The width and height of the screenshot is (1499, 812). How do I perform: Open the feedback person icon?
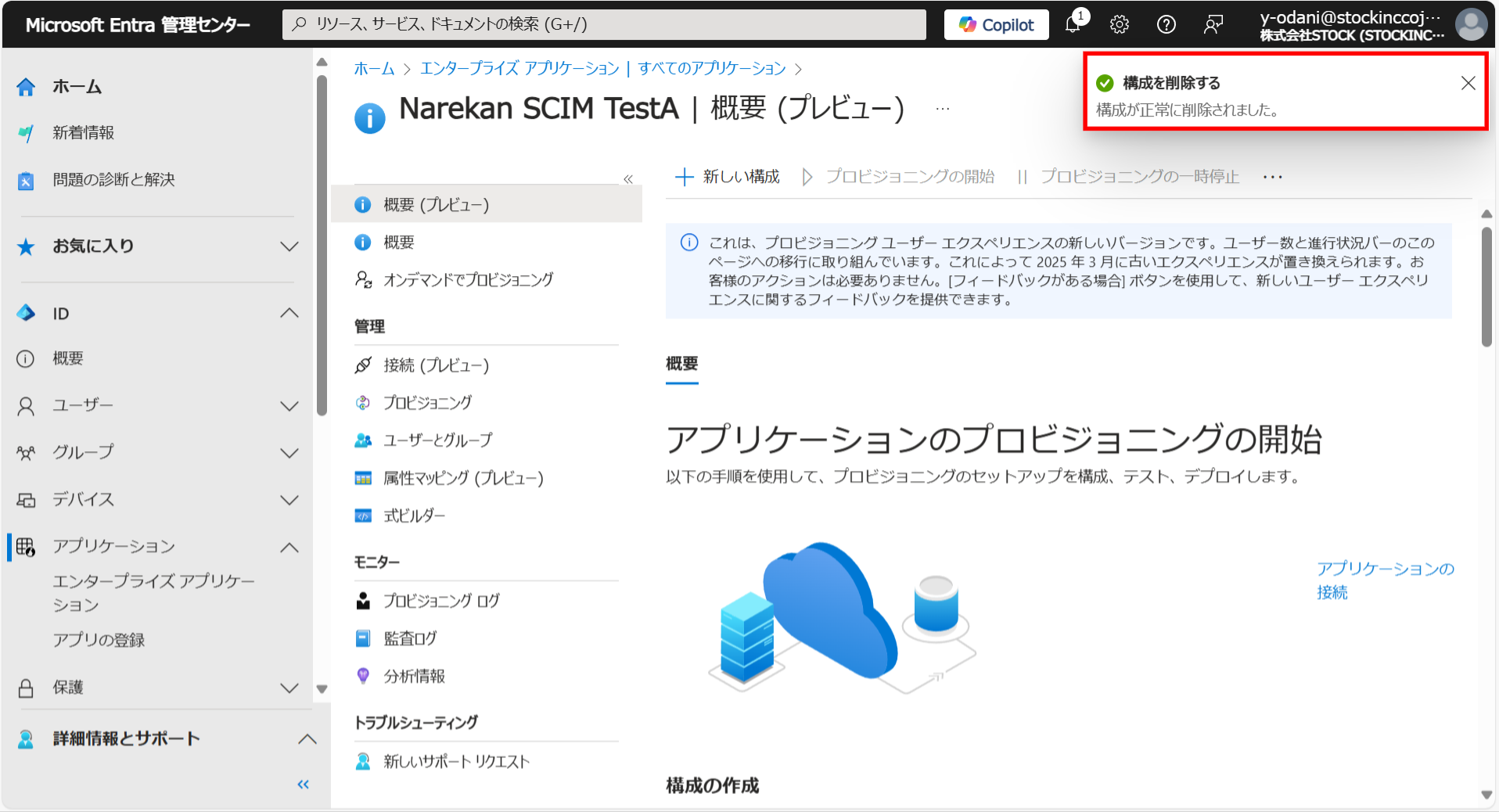1213,24
